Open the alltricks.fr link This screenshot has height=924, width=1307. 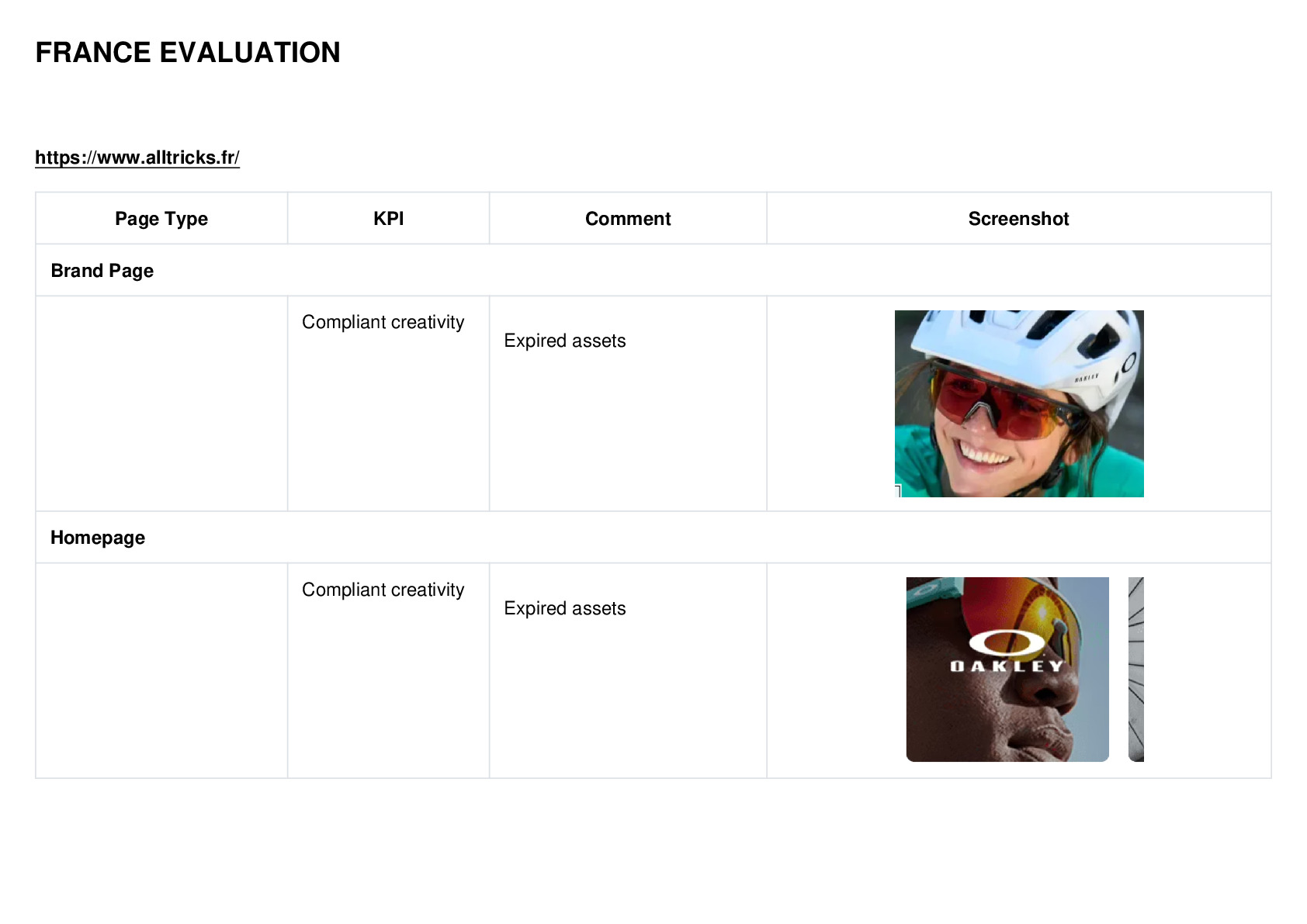137,157
